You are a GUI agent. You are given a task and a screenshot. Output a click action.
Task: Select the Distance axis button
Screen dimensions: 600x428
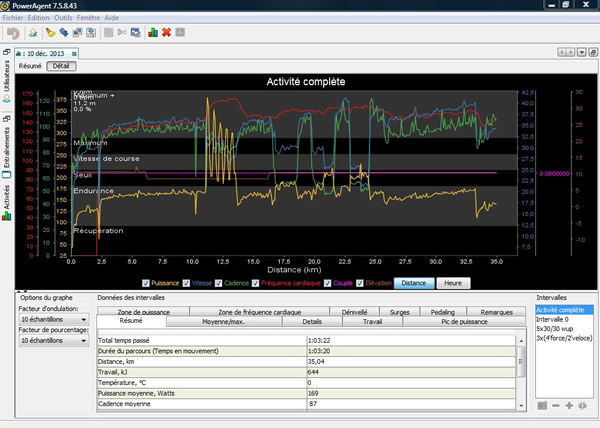point(414,283)
